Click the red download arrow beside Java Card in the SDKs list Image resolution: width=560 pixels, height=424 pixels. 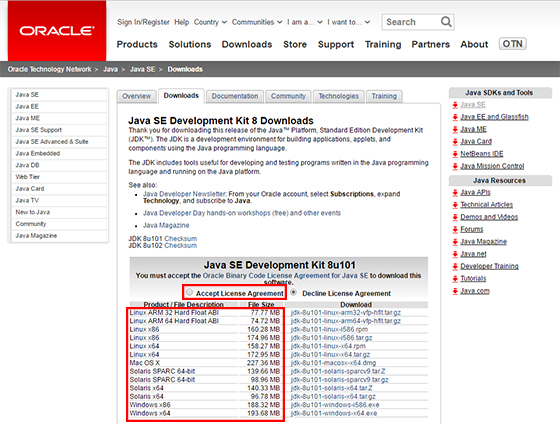click(455, 141)
